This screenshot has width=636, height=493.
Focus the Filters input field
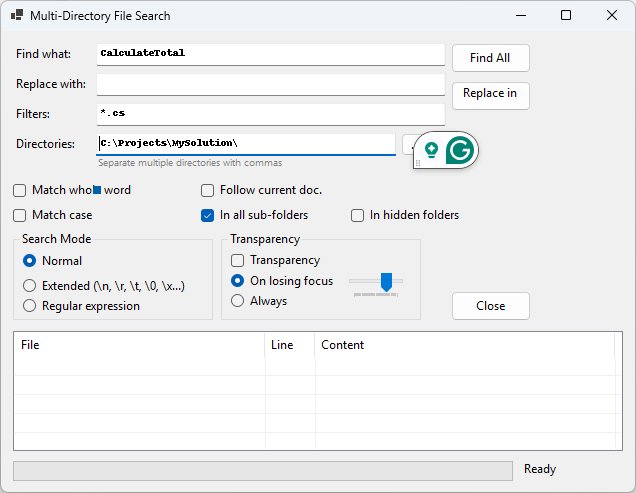tap(271, 114)
